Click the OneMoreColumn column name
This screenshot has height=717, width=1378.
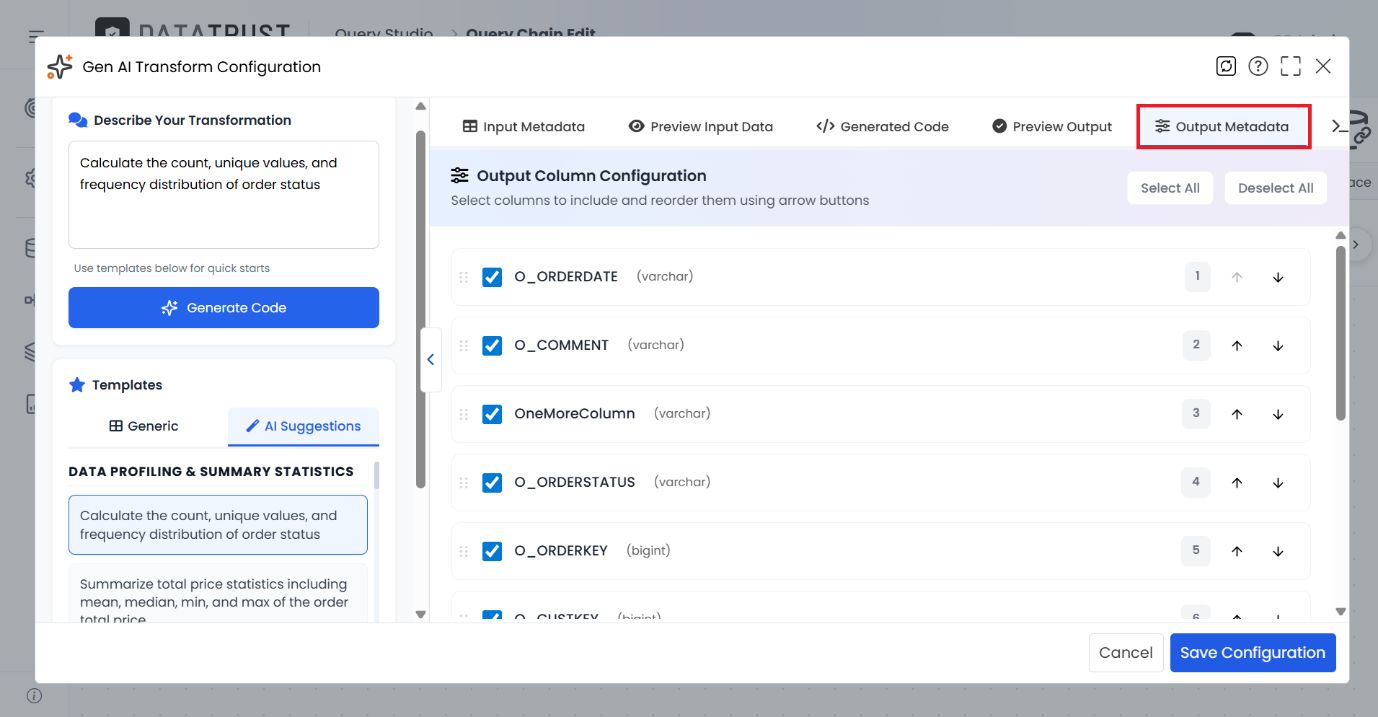(575, 414)
